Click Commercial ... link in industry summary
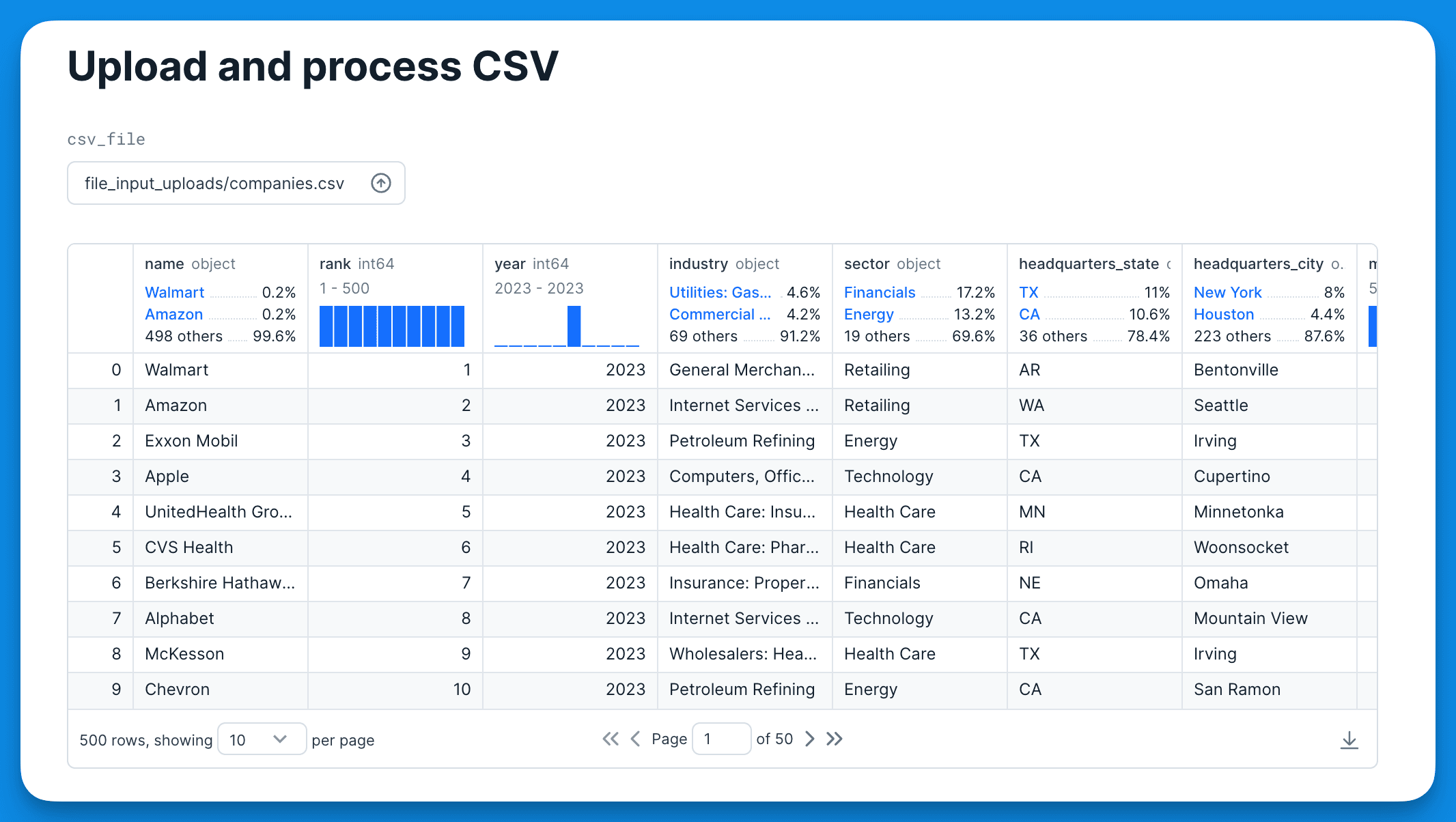 pos(720,314)
